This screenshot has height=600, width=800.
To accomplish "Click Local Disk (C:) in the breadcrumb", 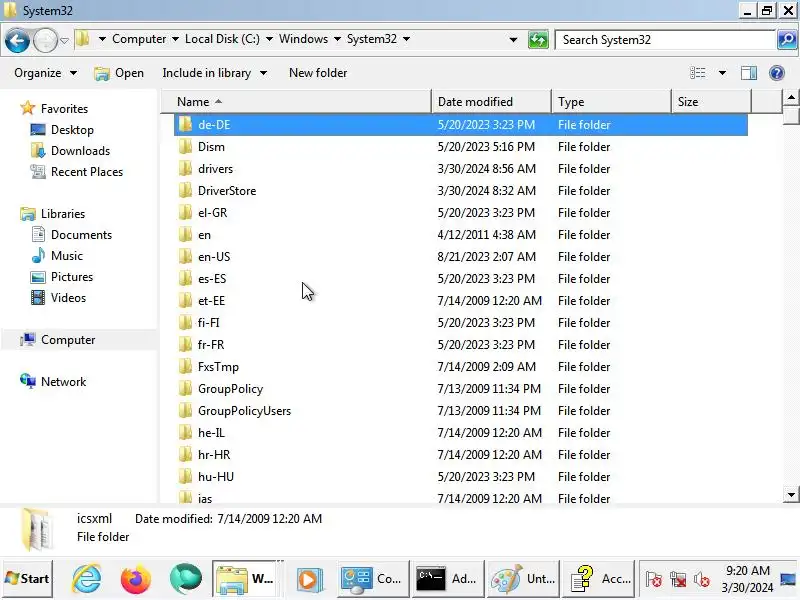I will point(222,39).
